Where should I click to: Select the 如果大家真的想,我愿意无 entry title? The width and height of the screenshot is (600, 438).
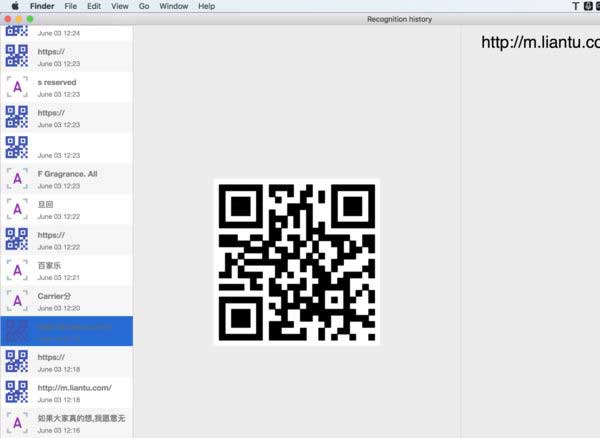point(81,418)
